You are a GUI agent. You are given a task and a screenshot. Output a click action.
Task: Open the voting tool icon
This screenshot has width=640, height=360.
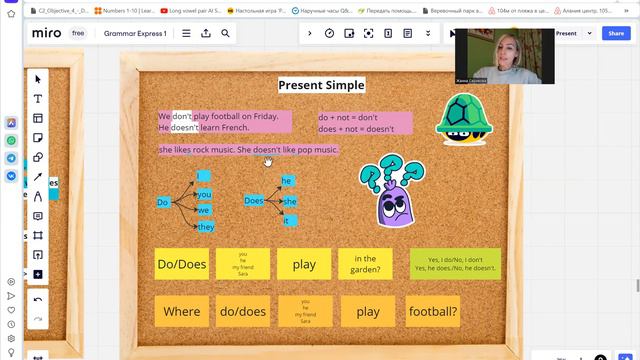[x=388, y=33]
